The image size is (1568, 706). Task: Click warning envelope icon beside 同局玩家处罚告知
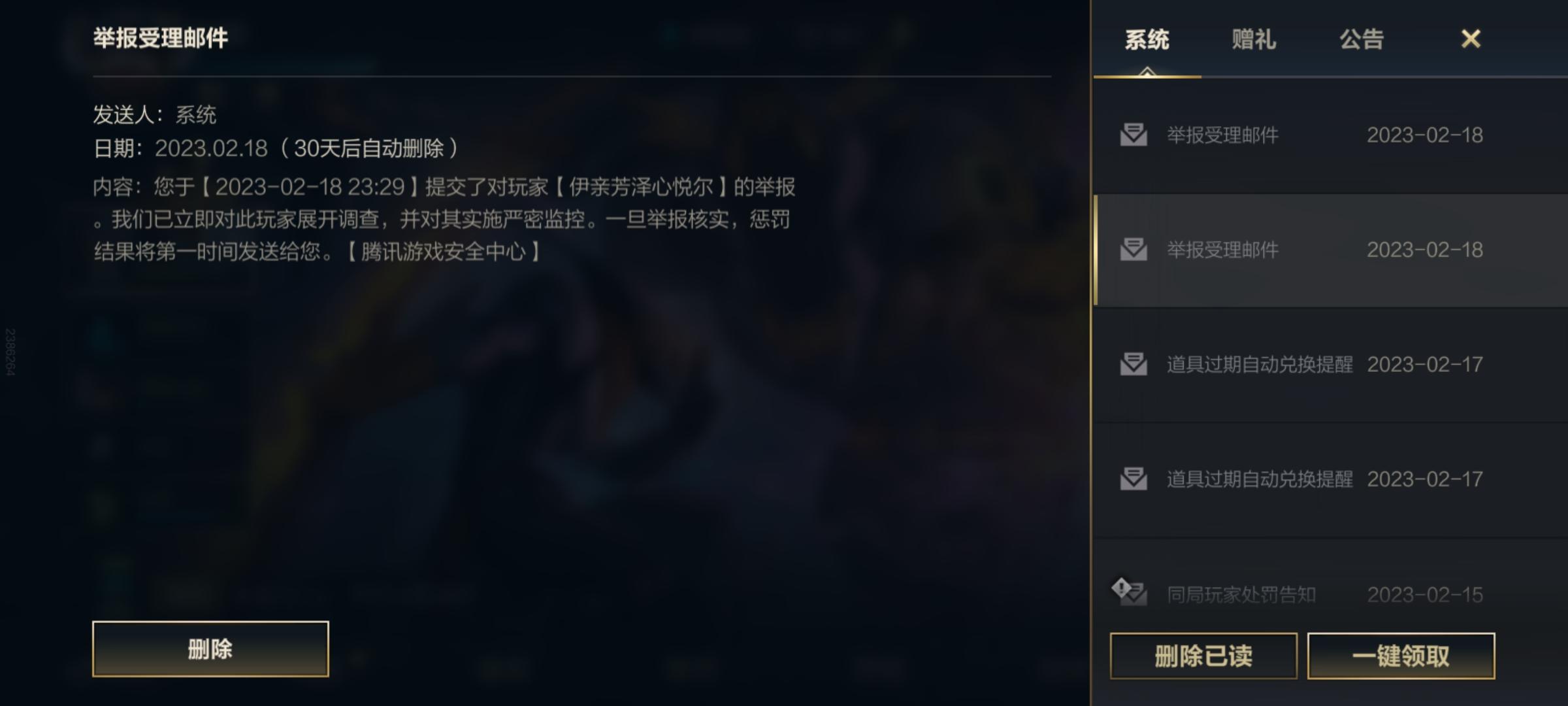pos(1130,592)
